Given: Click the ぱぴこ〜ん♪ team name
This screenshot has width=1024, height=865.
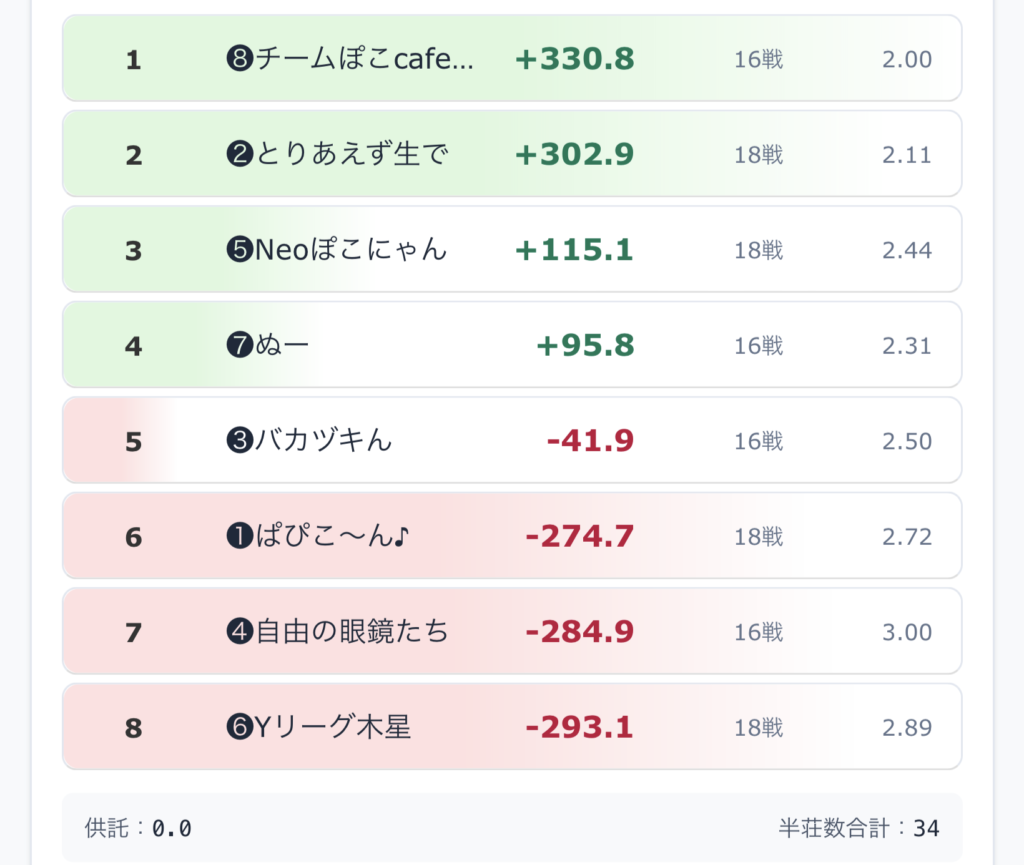Looking at the screenshot, I should (319, 537).
